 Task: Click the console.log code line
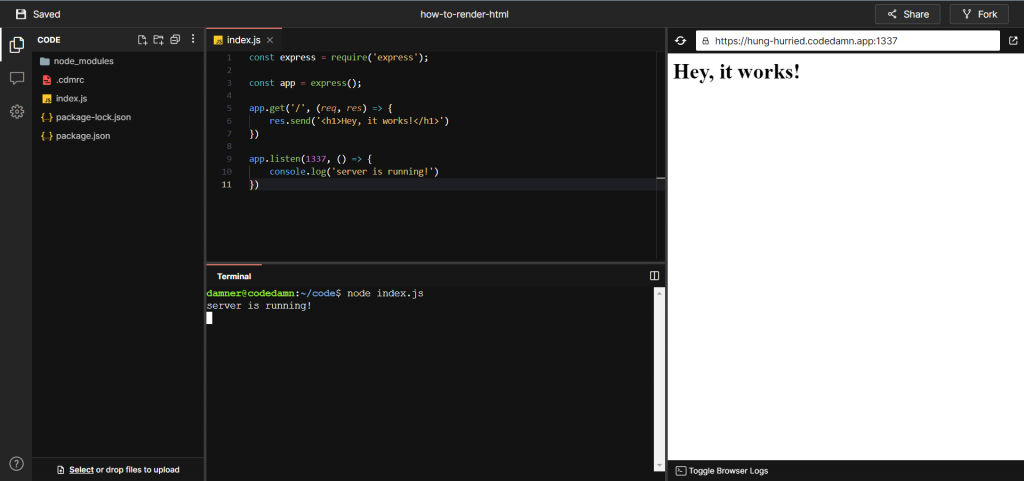[354, 172]
